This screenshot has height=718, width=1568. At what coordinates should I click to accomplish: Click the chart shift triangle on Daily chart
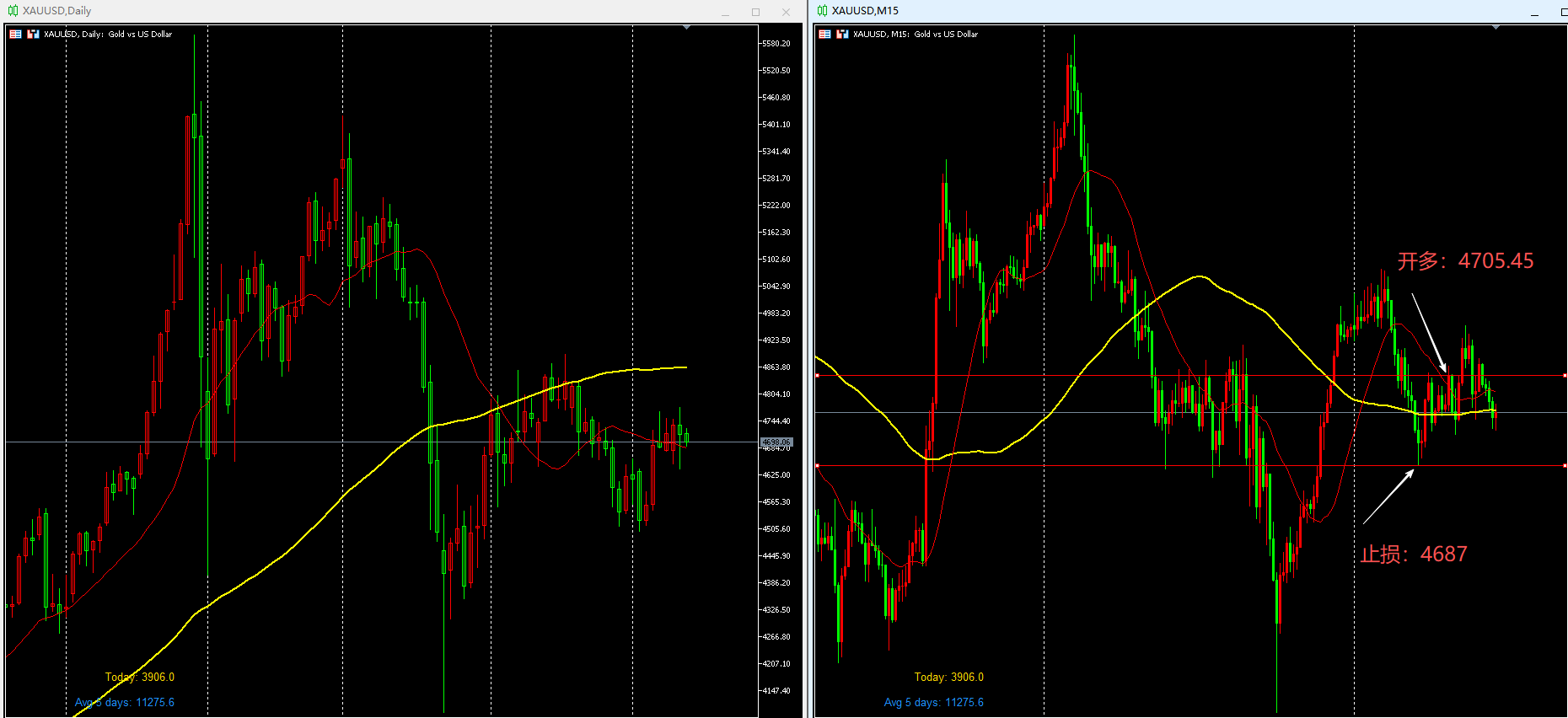pyautogui.click(x=686, y=28)
